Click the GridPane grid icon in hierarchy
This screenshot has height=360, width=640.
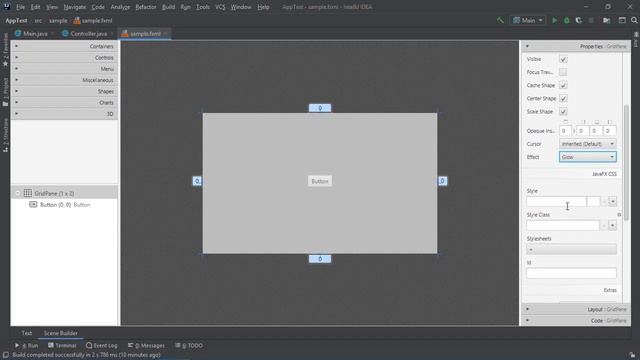click(28, 193)
